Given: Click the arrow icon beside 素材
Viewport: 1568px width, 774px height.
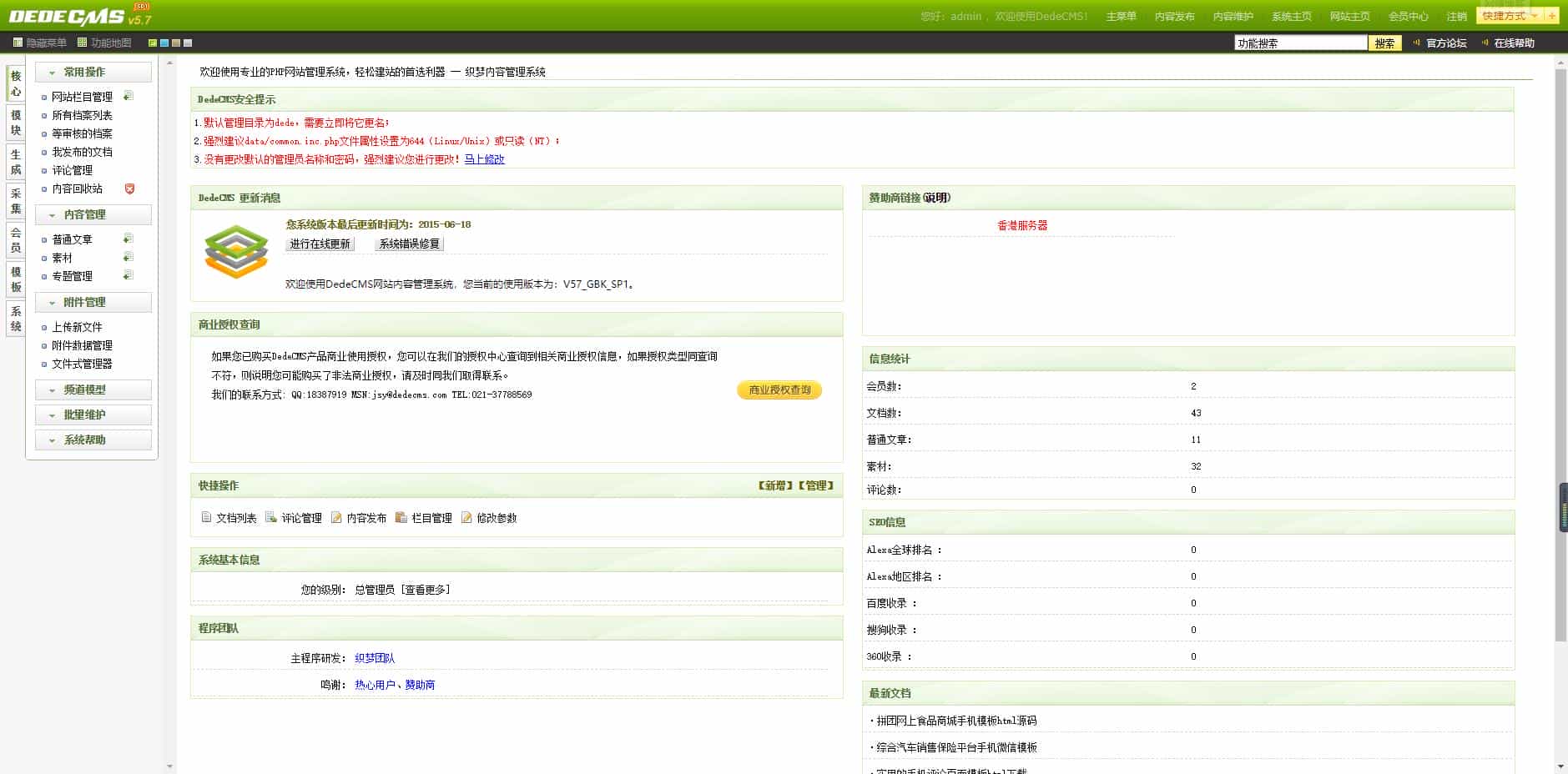Looking at the screenshot, I should (x=129, y=257).
